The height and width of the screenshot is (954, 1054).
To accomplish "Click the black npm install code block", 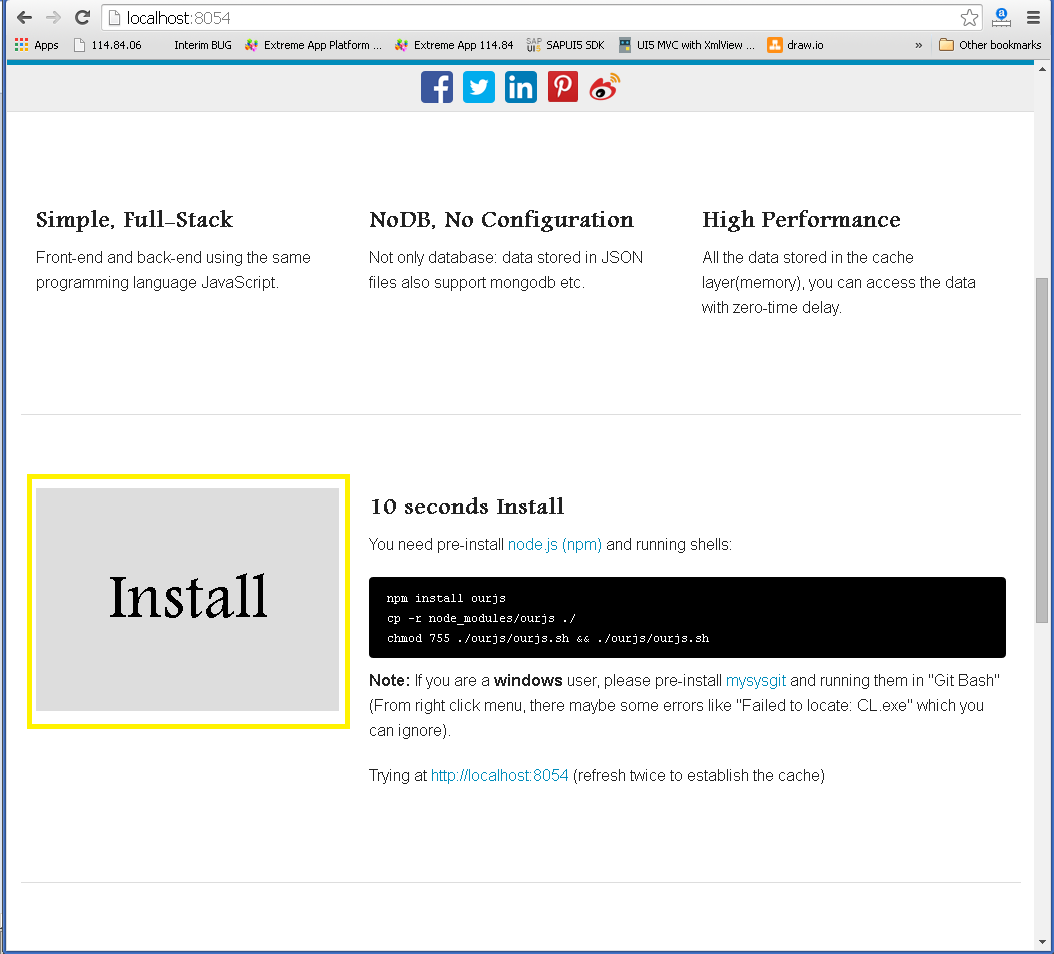I will coord(687,617).
